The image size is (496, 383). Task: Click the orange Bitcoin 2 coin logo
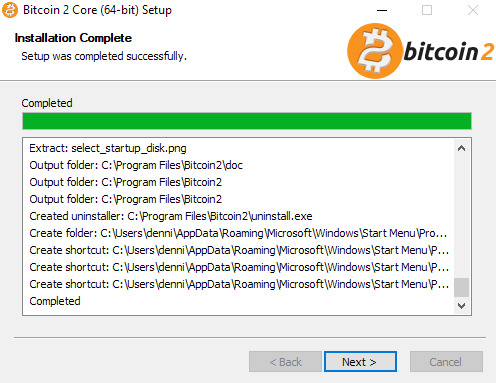(374, 51)
